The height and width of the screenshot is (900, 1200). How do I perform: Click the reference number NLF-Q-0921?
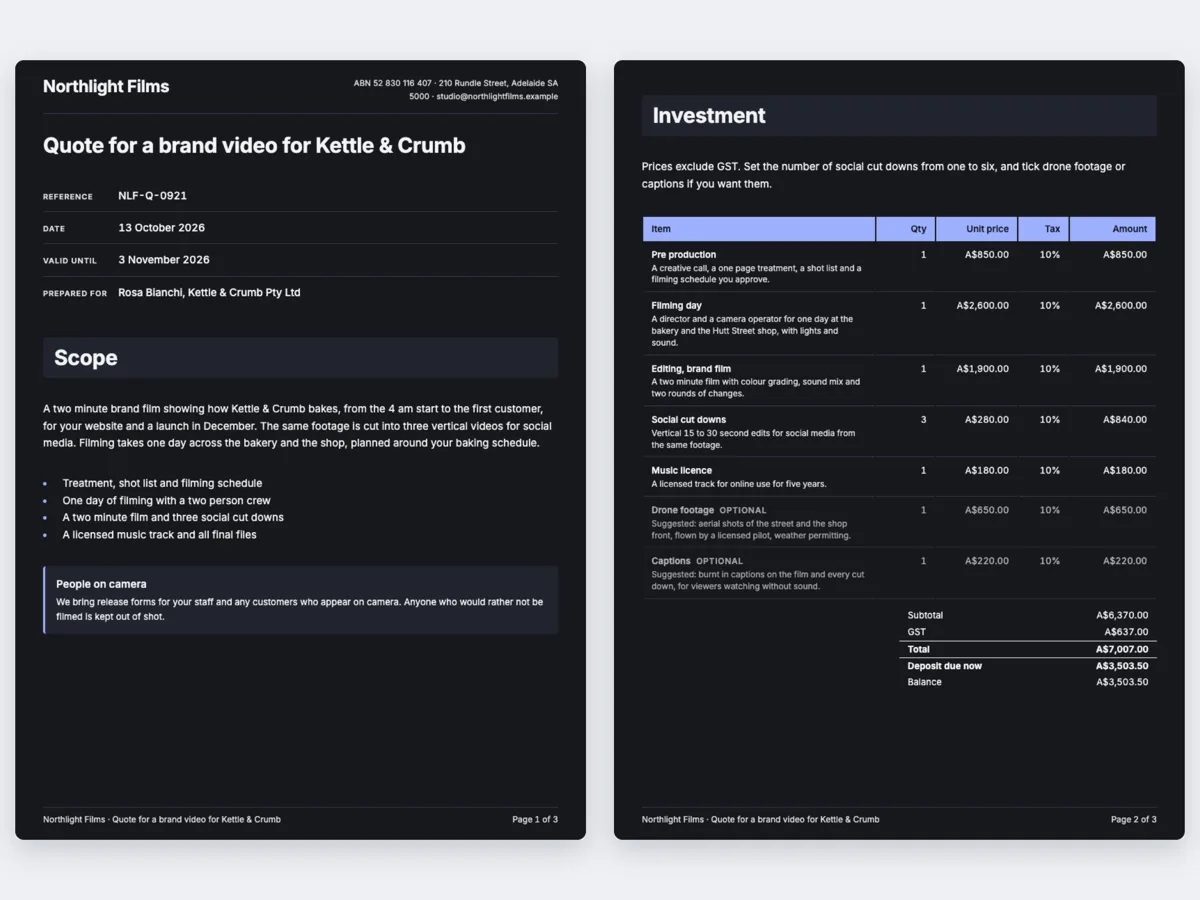(153, 196)
